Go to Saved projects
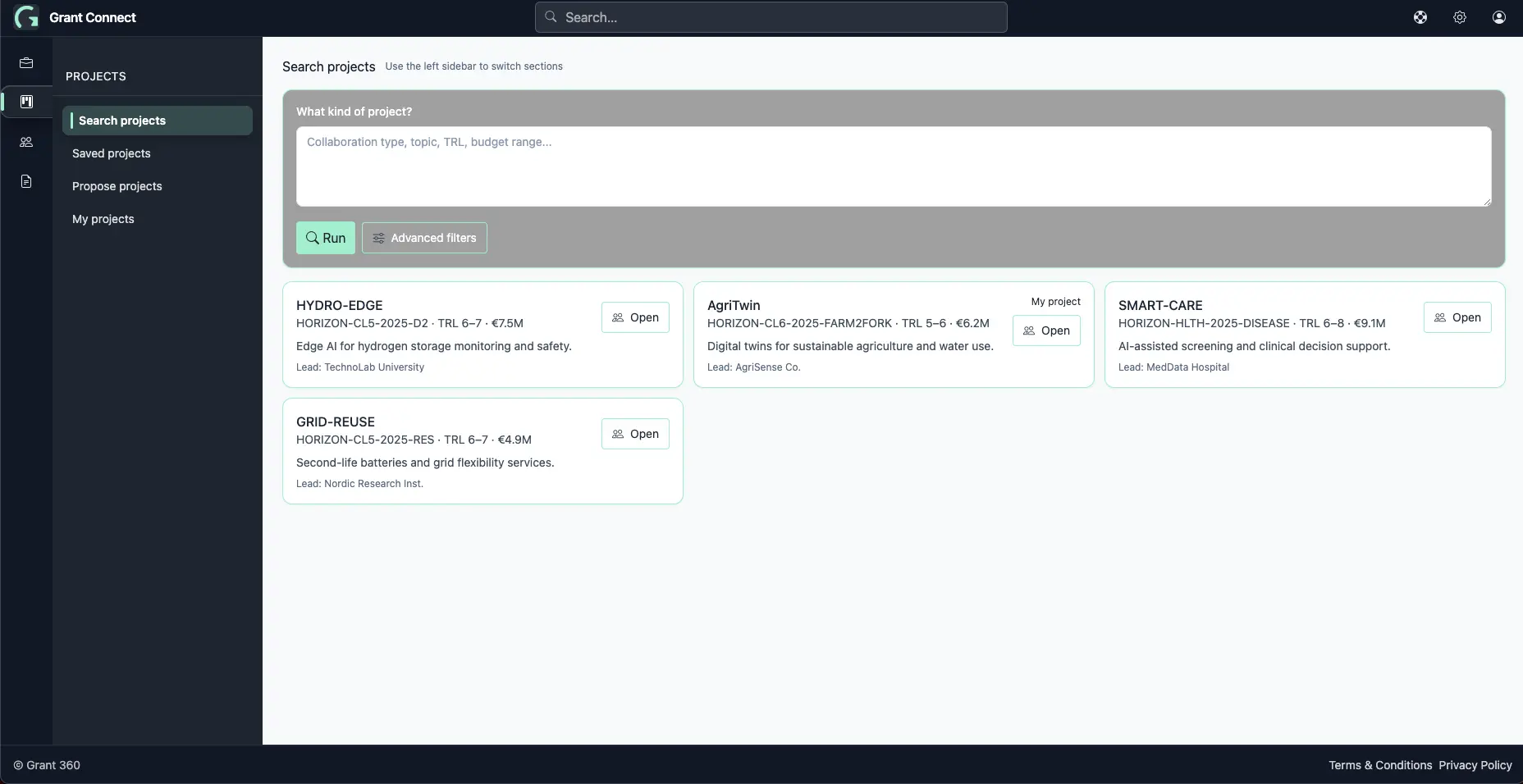 pos(112,153)
